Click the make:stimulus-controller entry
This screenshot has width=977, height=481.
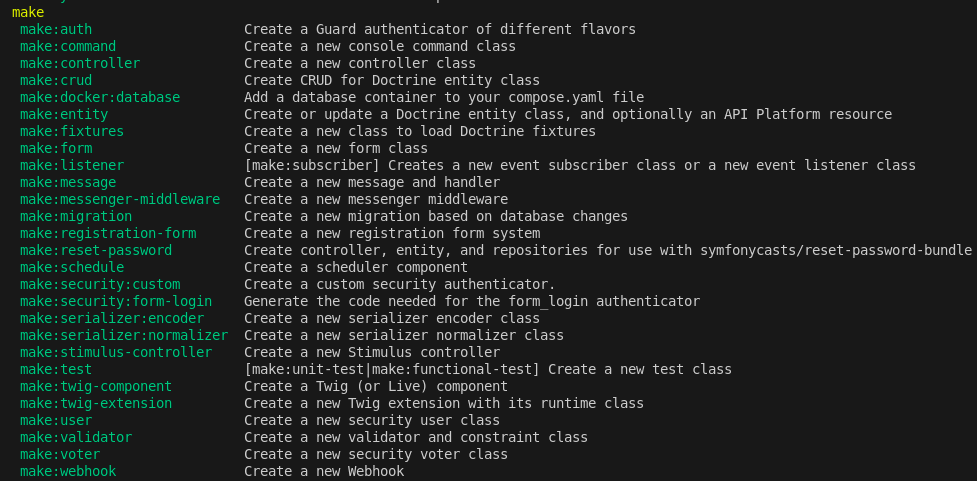(x=115, y=353)
